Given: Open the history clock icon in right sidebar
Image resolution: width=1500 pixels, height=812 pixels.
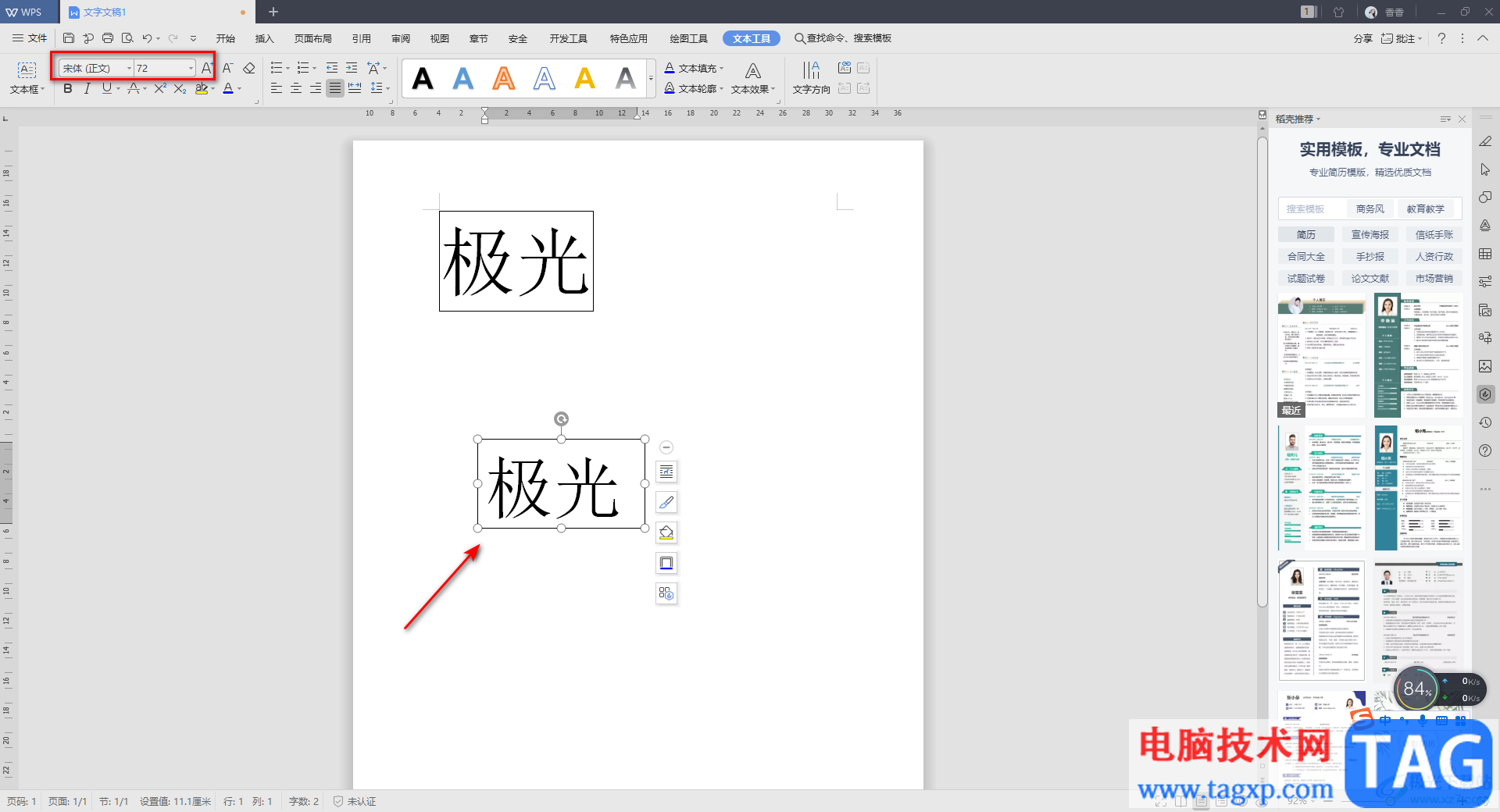Looking at the screenshot, I should (1485, 422).
